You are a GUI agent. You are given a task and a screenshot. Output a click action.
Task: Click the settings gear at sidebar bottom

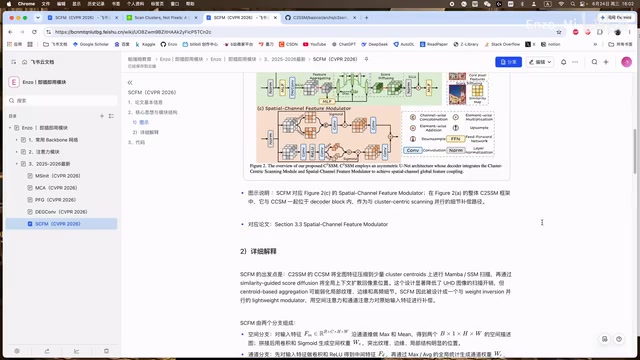click(x=17, y=351)
